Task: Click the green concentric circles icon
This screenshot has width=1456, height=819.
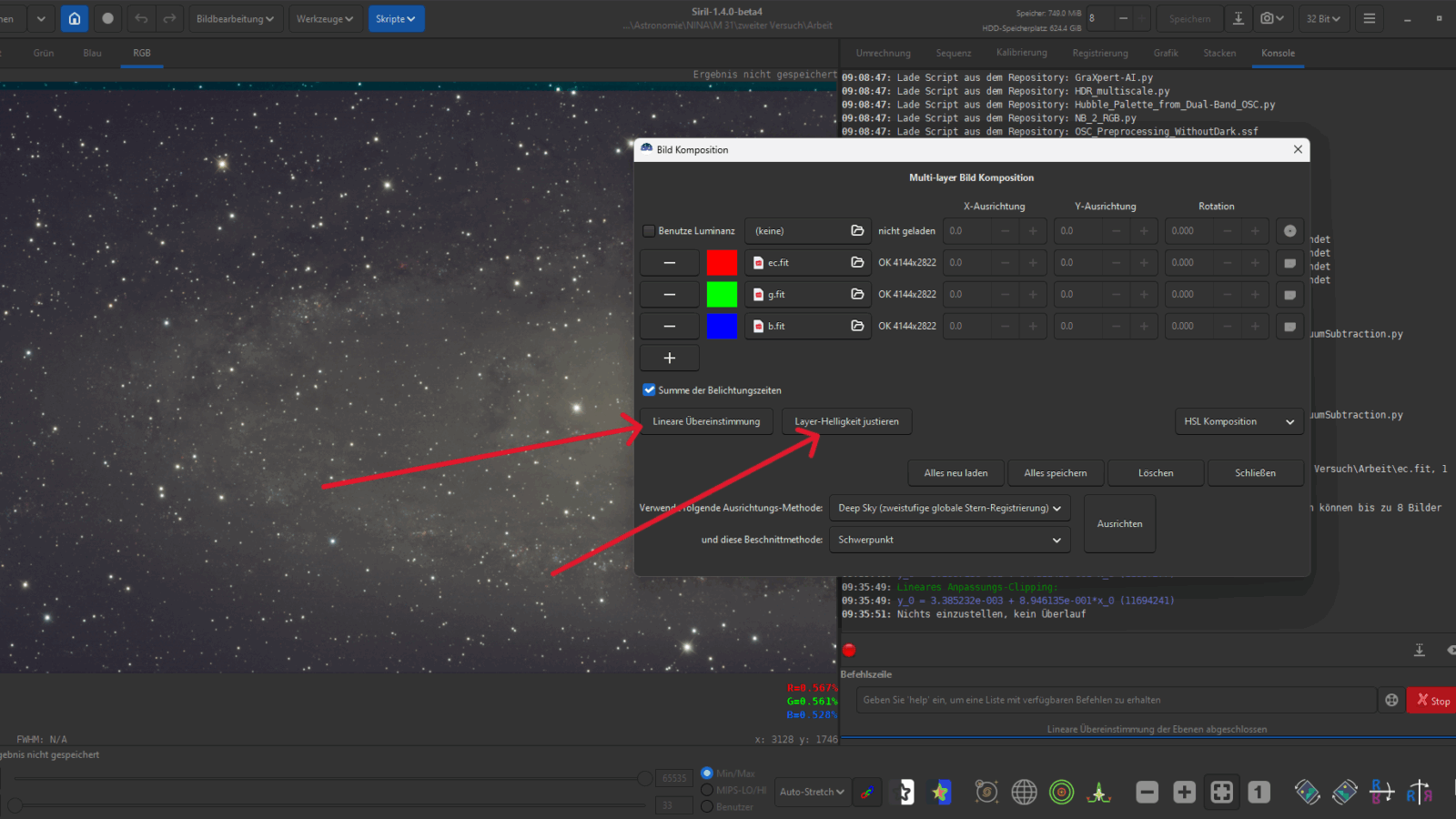Action: [1061, 792]
